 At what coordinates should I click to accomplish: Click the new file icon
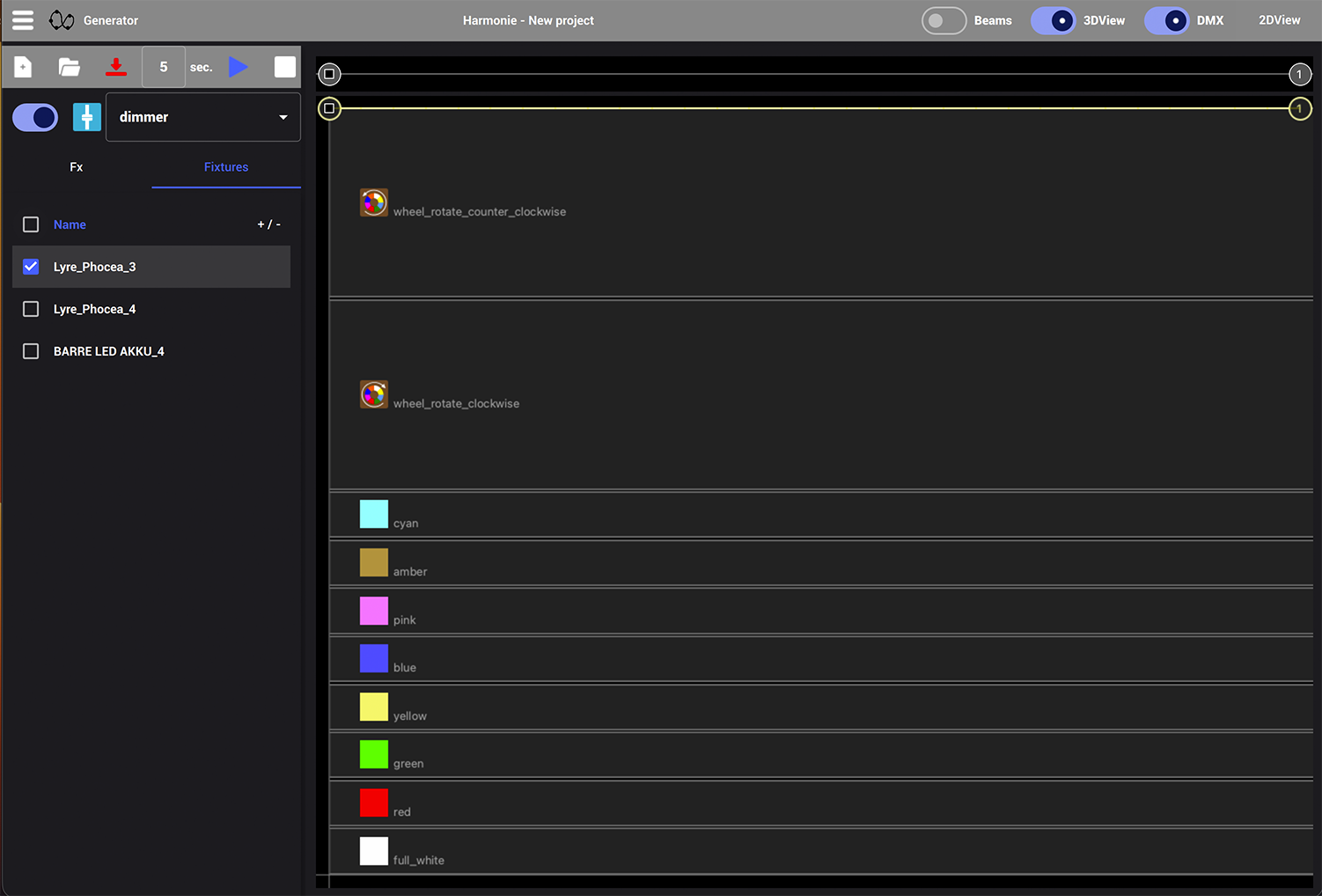(x=23, y=67)
